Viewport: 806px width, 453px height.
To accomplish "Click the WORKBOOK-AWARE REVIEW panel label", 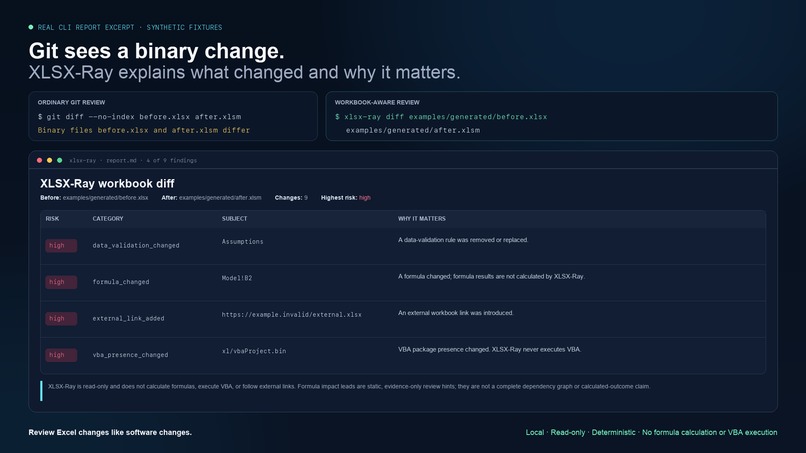I will pos(377,103).
